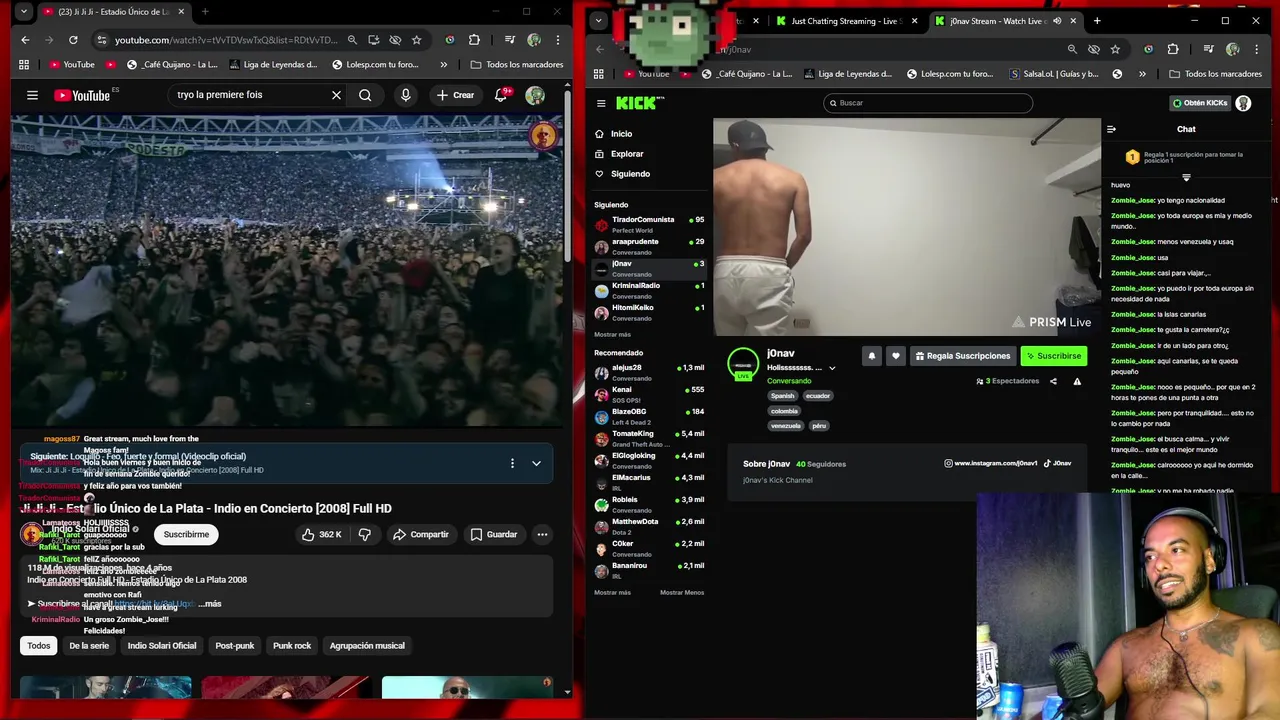Open Kick profile avatar menu
The width and height of the screenshot is (1280, 720).
point(1243,103)
